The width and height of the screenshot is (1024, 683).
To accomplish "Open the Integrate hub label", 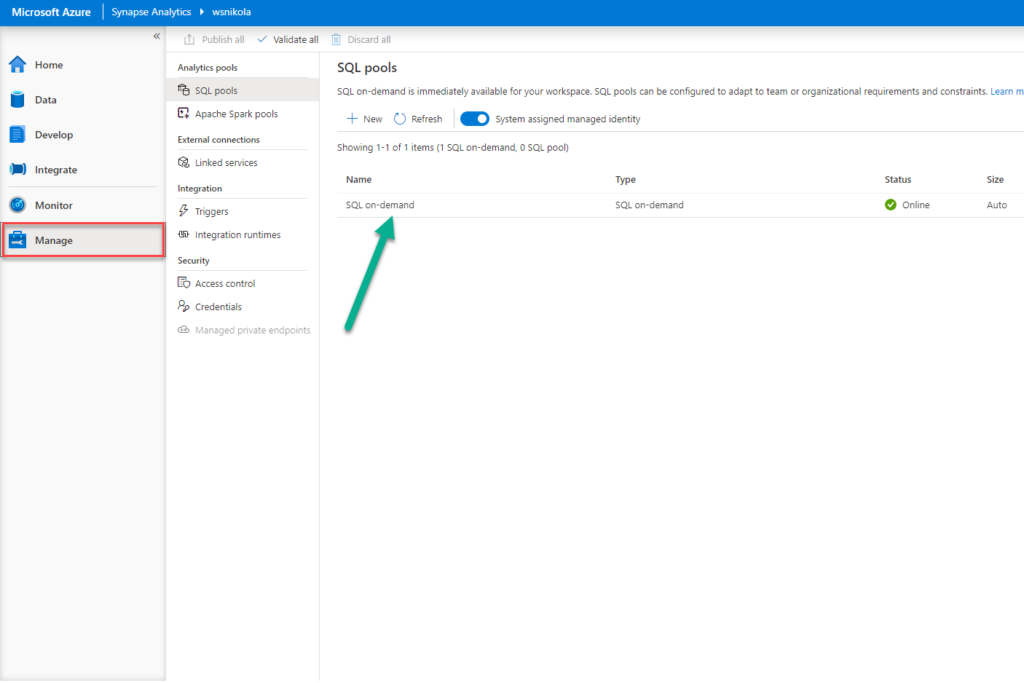I will tap(56, 170).
